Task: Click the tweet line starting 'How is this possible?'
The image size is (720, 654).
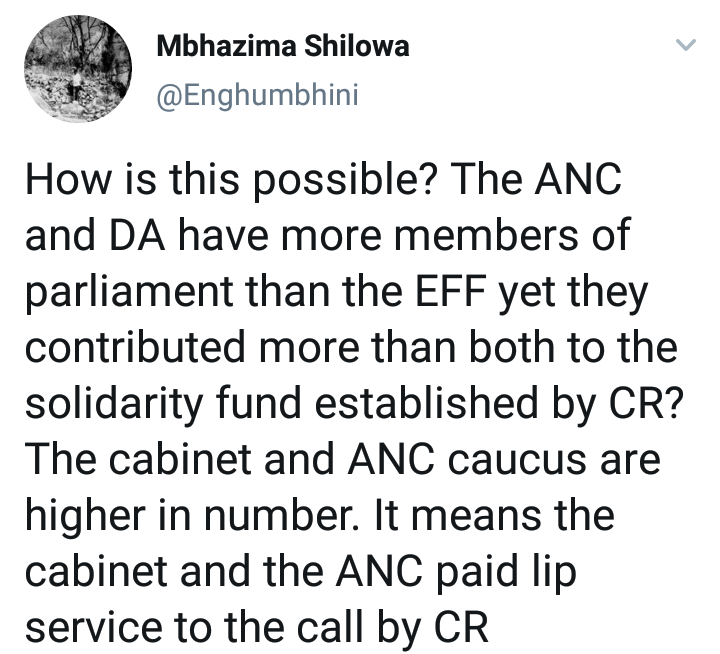Action: [323, 180]
